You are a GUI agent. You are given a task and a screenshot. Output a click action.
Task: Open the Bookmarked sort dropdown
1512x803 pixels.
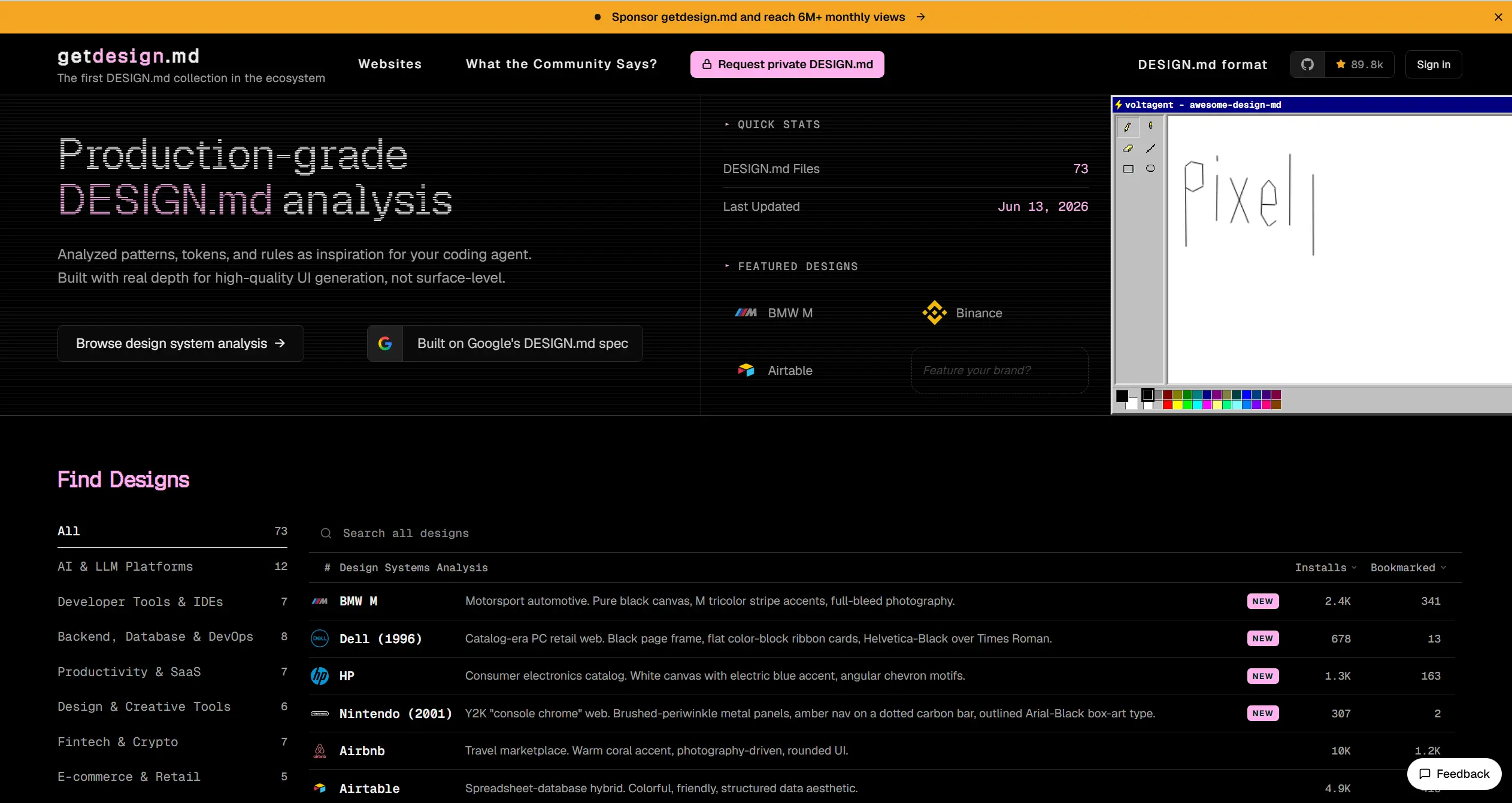coord(1408,567)
